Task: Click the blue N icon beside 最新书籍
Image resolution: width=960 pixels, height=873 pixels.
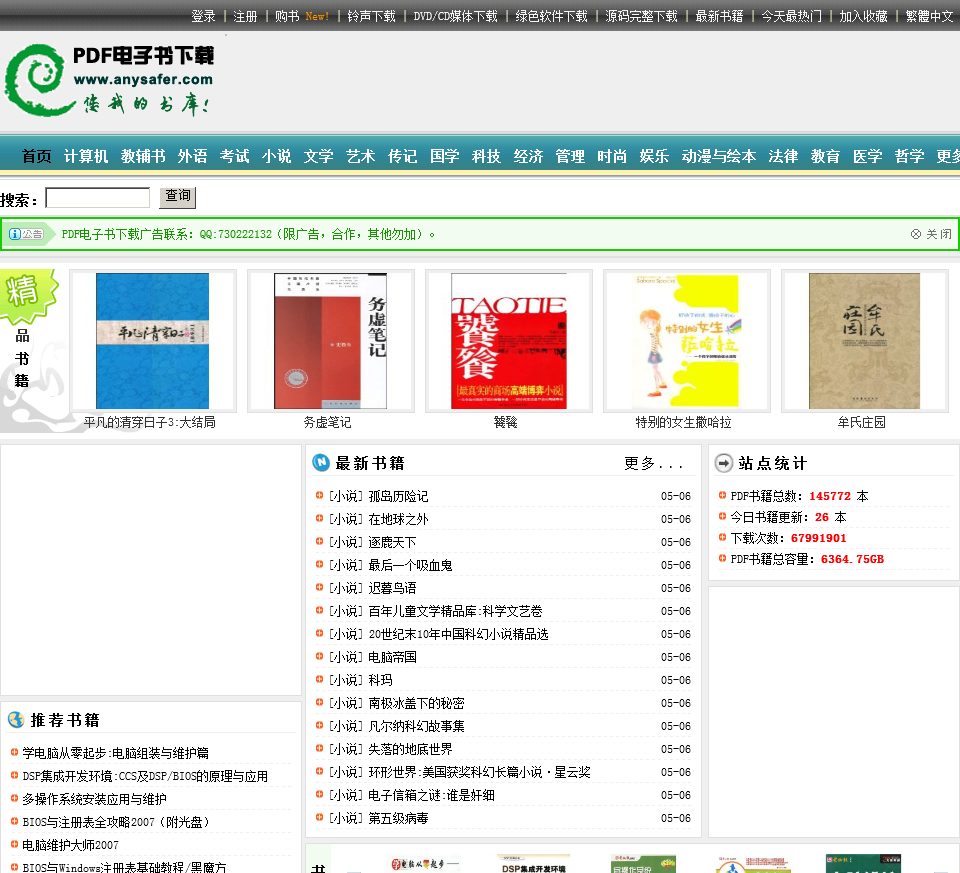Action: point(321,463)
